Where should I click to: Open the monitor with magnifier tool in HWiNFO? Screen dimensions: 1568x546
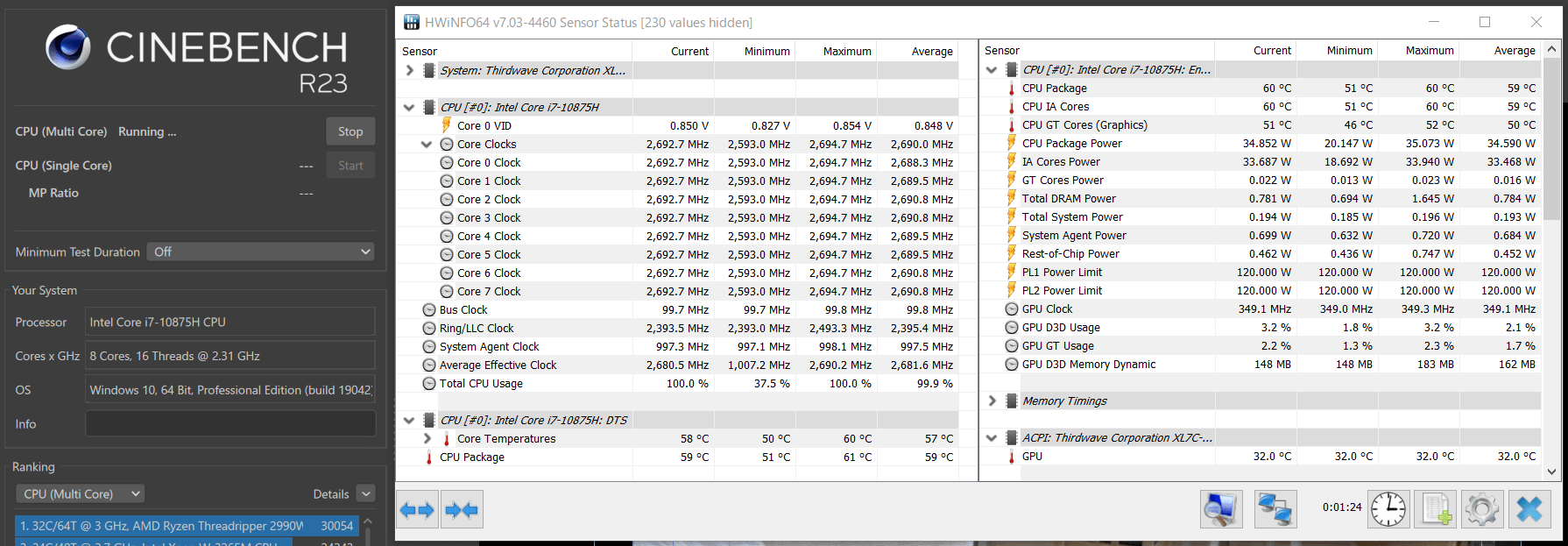click(x=1221, y=509)
